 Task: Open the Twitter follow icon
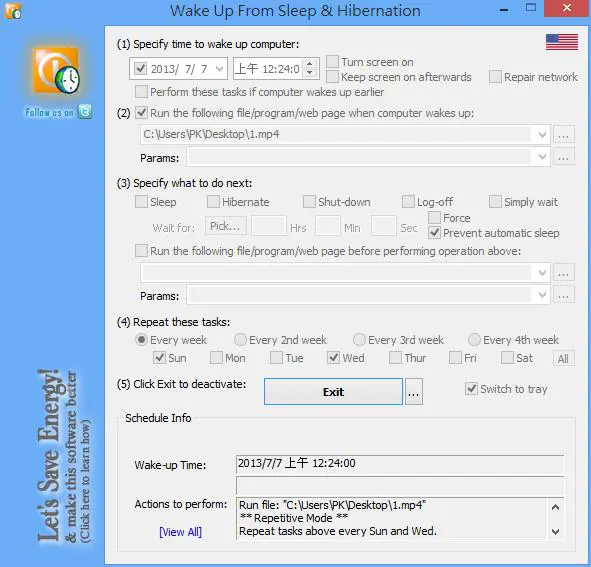(85, 112)
